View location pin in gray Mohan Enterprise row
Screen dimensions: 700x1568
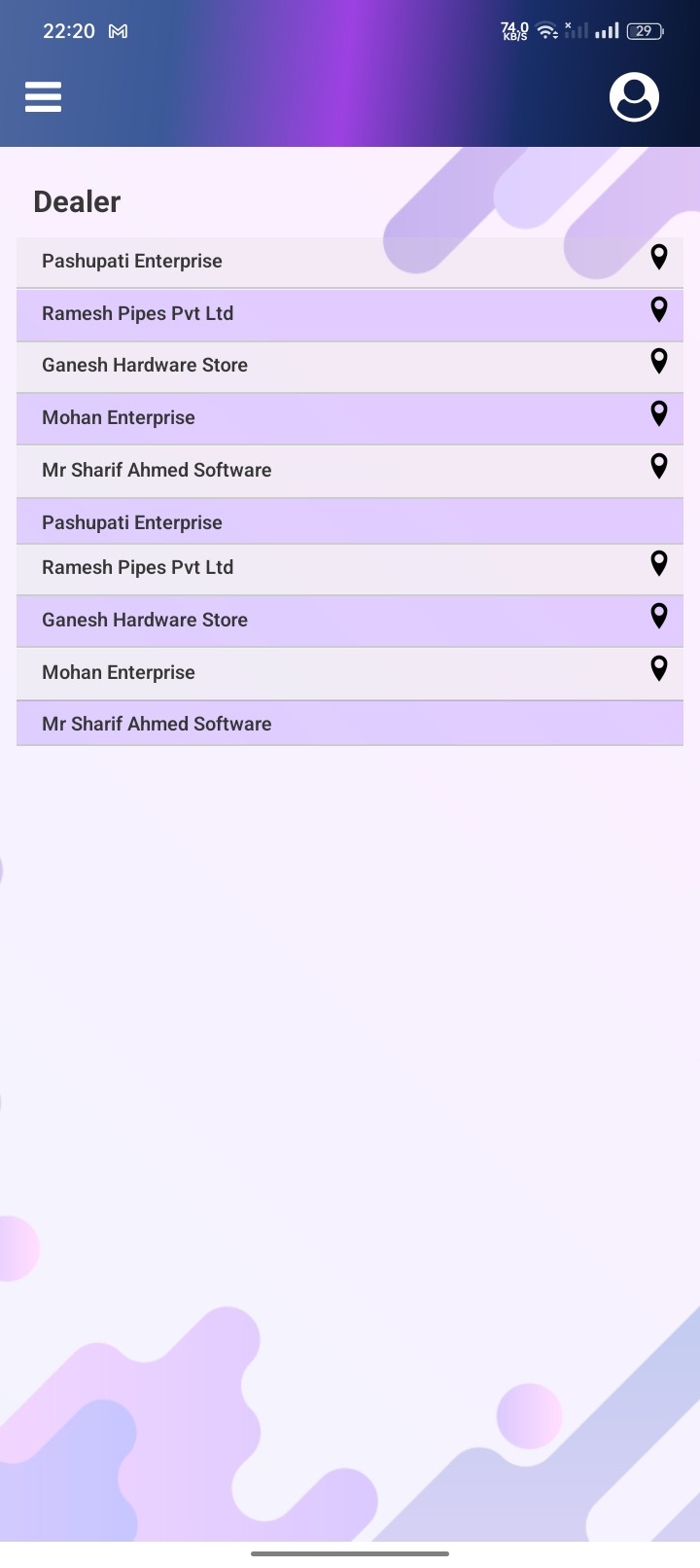click(x=658, y=668)
